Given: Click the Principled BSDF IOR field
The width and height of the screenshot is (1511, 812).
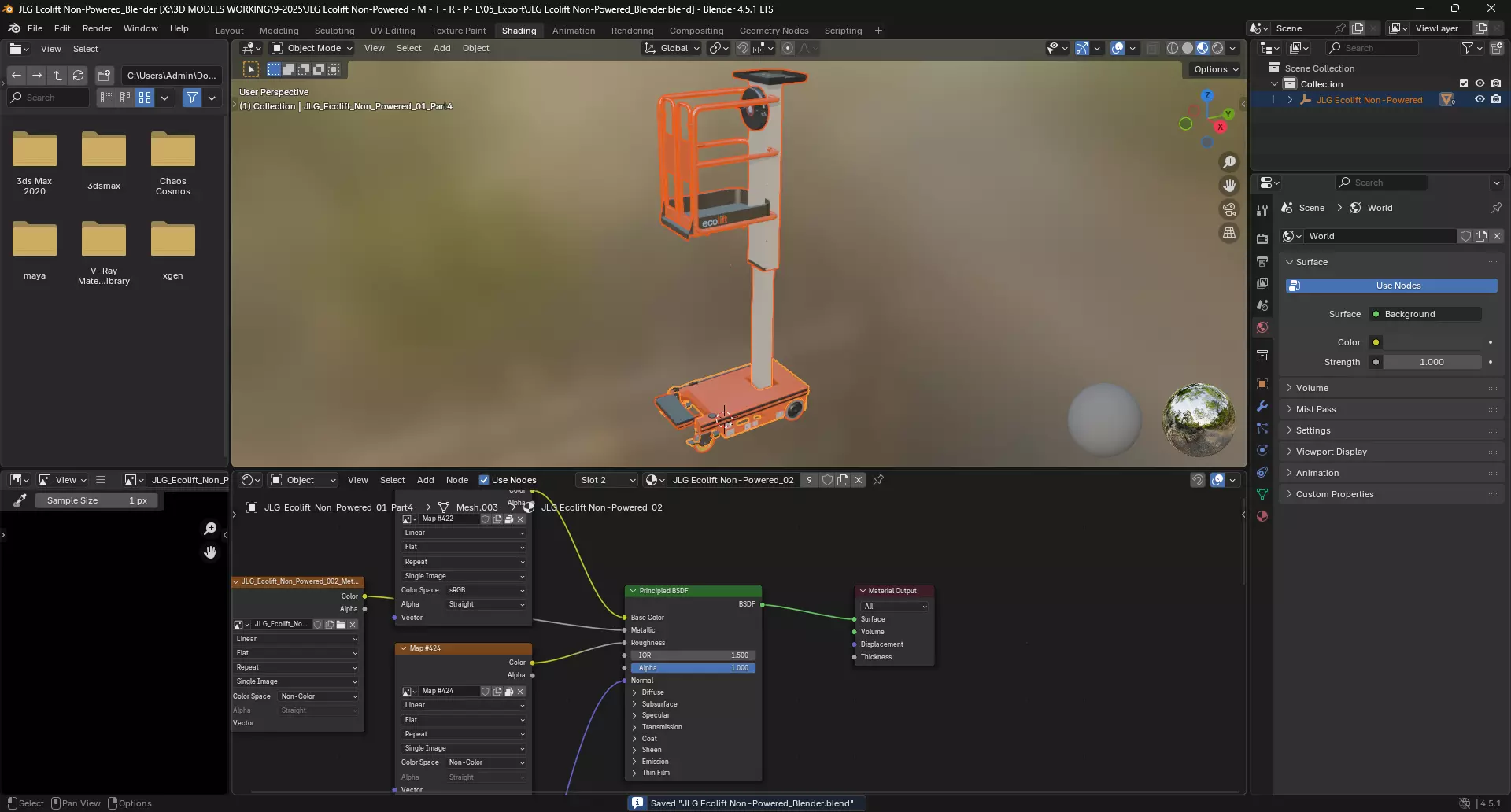Looking at the screenshot, I should (693, 655).
